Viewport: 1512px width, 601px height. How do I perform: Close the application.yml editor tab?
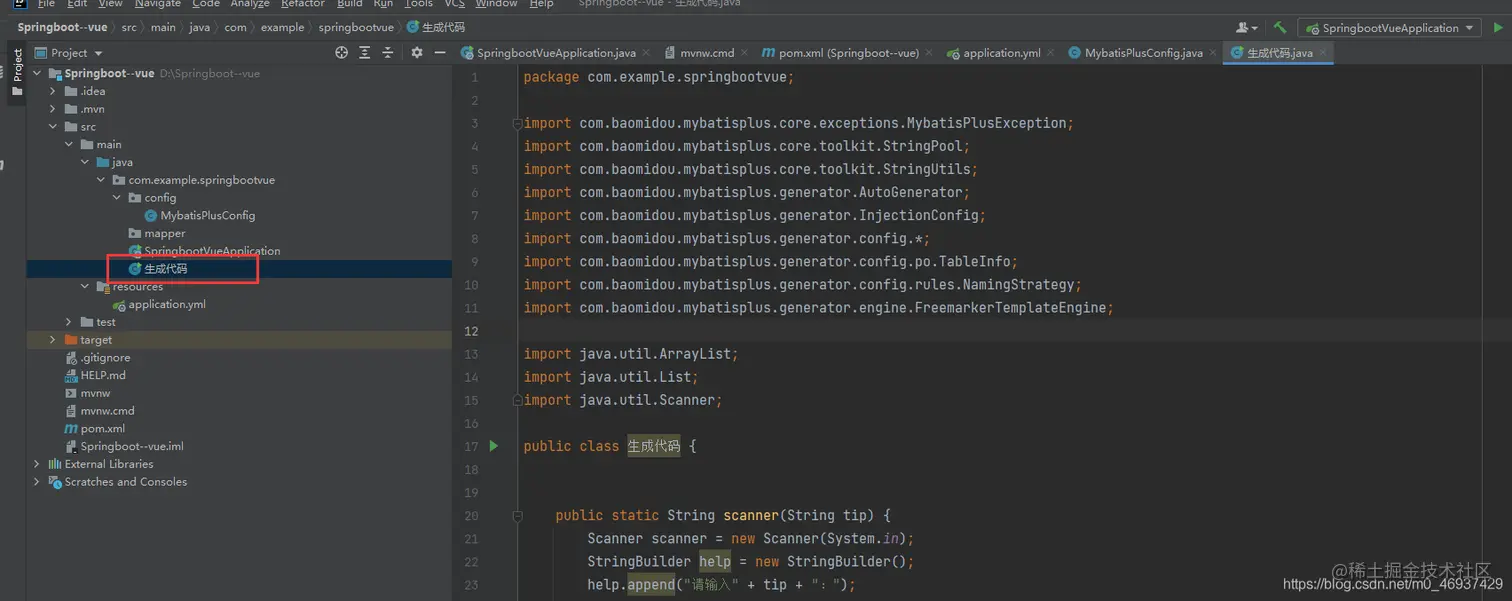[x=1051, y=53]
